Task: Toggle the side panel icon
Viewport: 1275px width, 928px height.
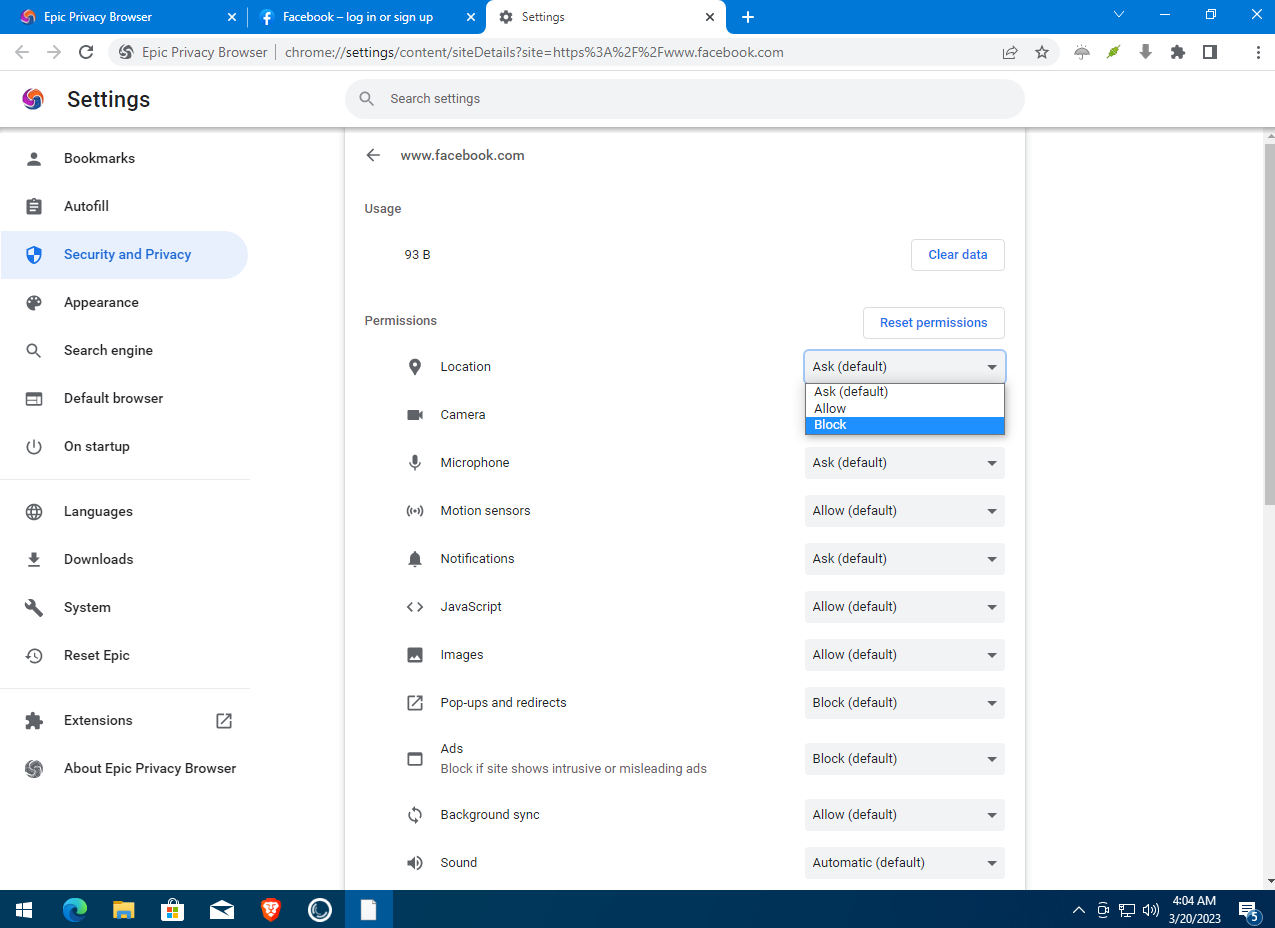Action: pyautogui.click(x=1210, y=52)
